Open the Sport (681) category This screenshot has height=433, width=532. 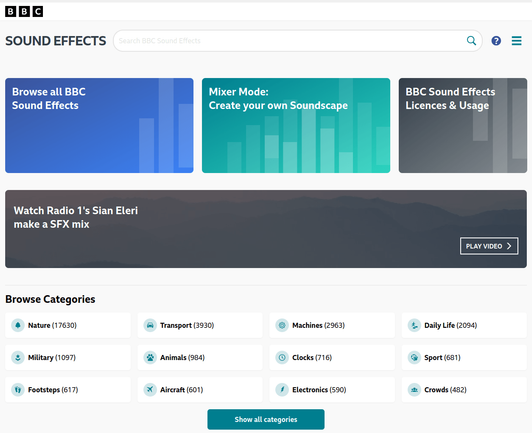464,357
